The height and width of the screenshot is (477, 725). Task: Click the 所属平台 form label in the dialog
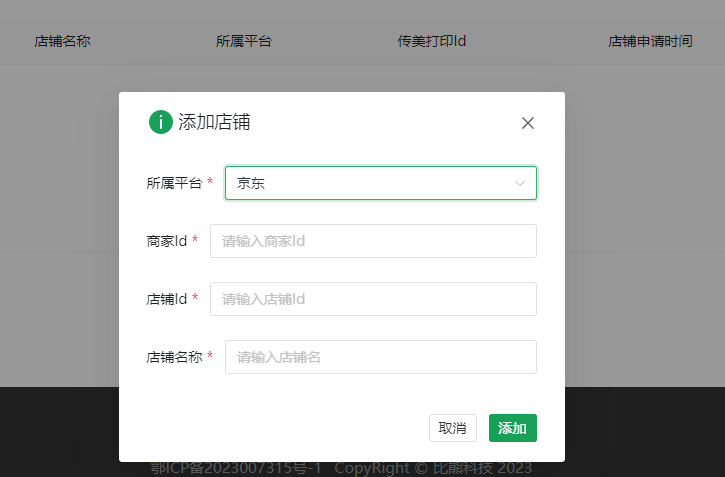(174, 183)
